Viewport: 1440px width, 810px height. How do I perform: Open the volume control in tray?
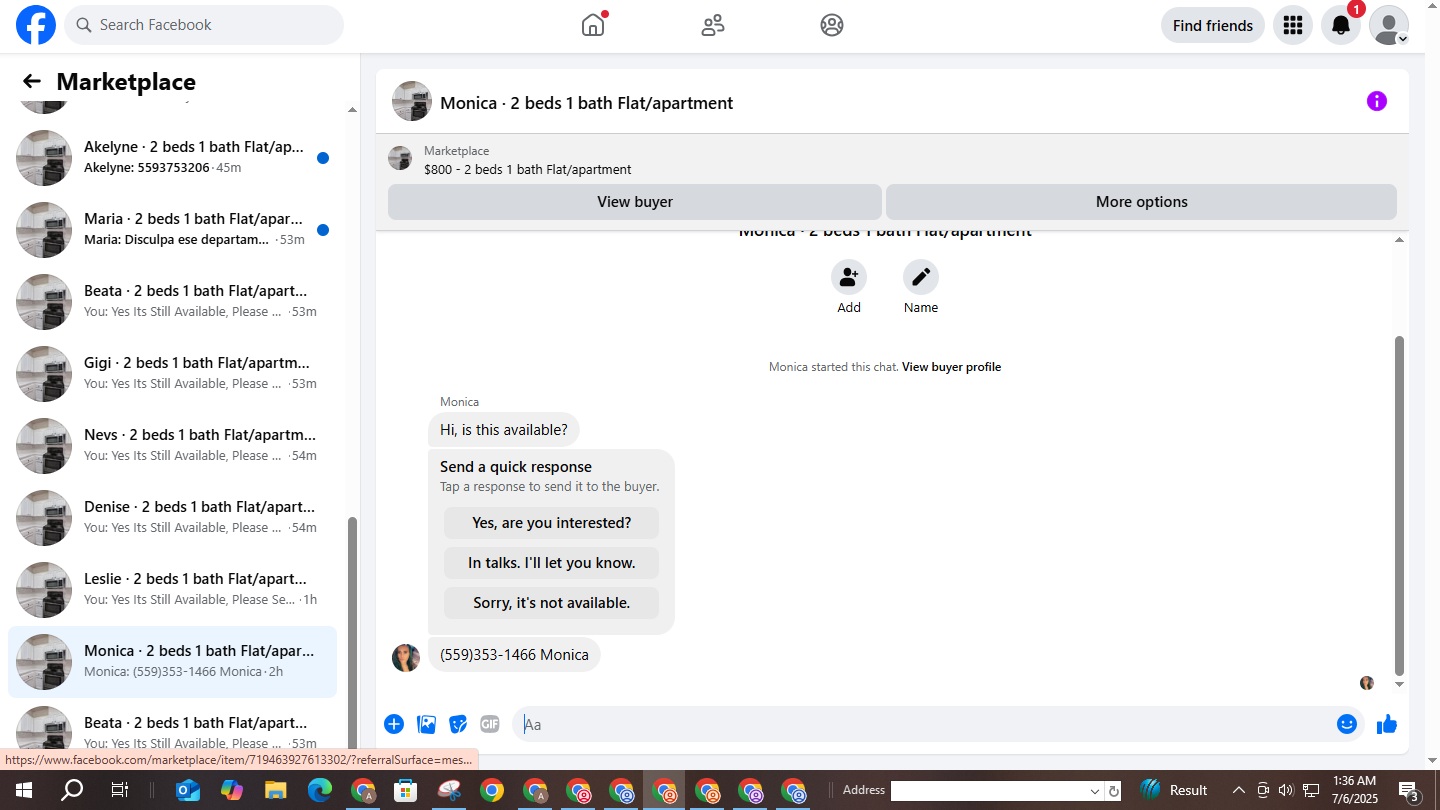point(1286,790)
